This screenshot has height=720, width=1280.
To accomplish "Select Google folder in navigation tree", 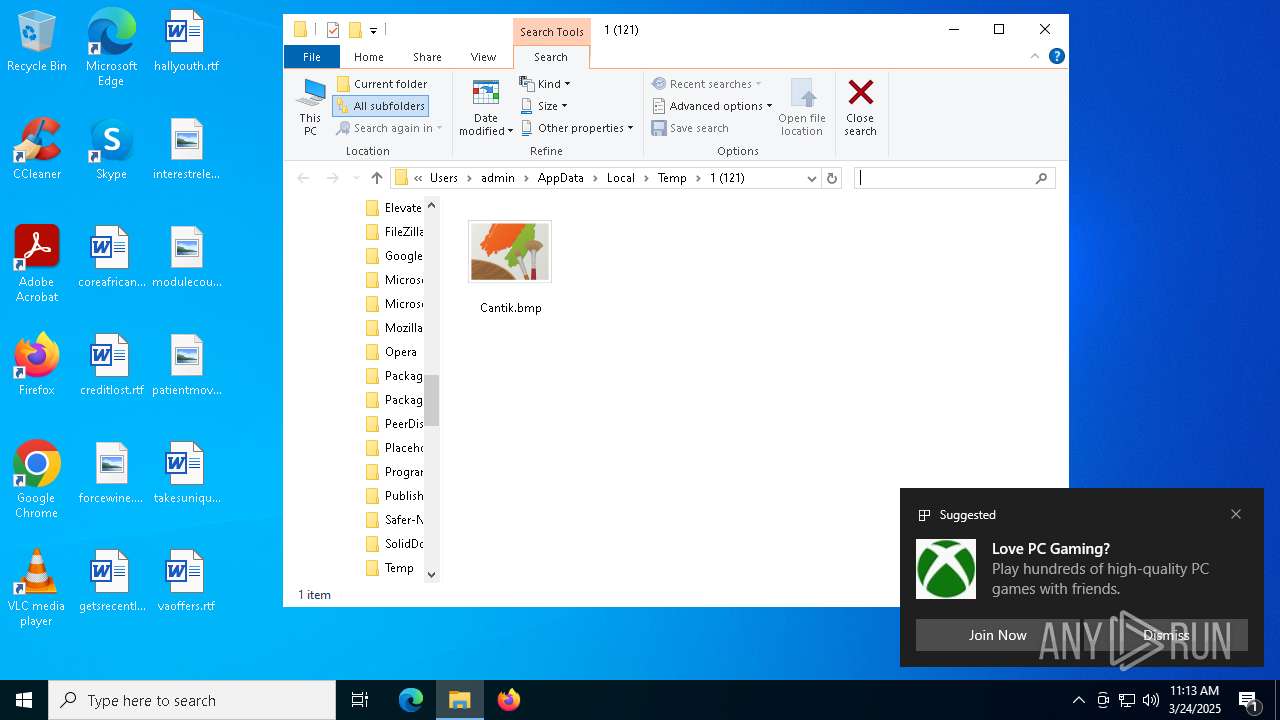I will click(395, 256).
